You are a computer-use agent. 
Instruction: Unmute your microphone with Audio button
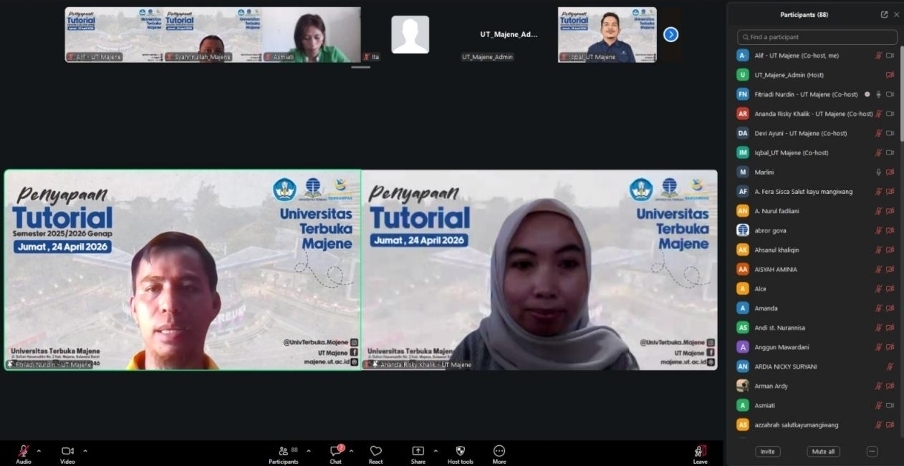[x=22, y=451]
